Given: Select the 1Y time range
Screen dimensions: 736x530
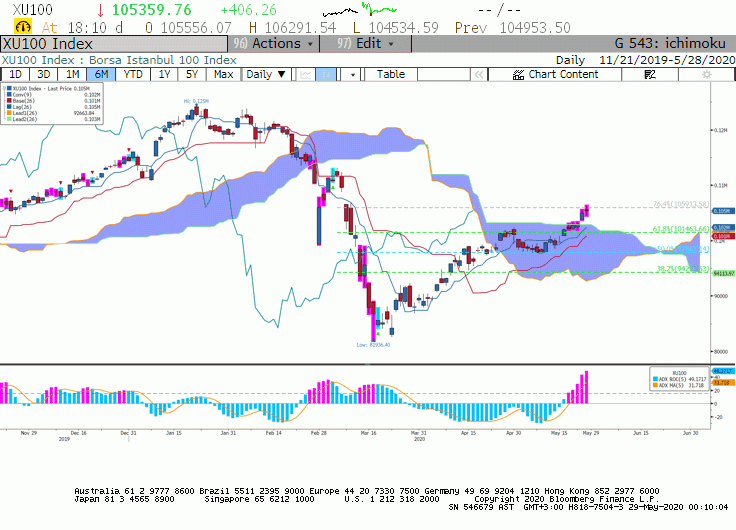Looking at the screenshot, I should click(x=164, y=74).
